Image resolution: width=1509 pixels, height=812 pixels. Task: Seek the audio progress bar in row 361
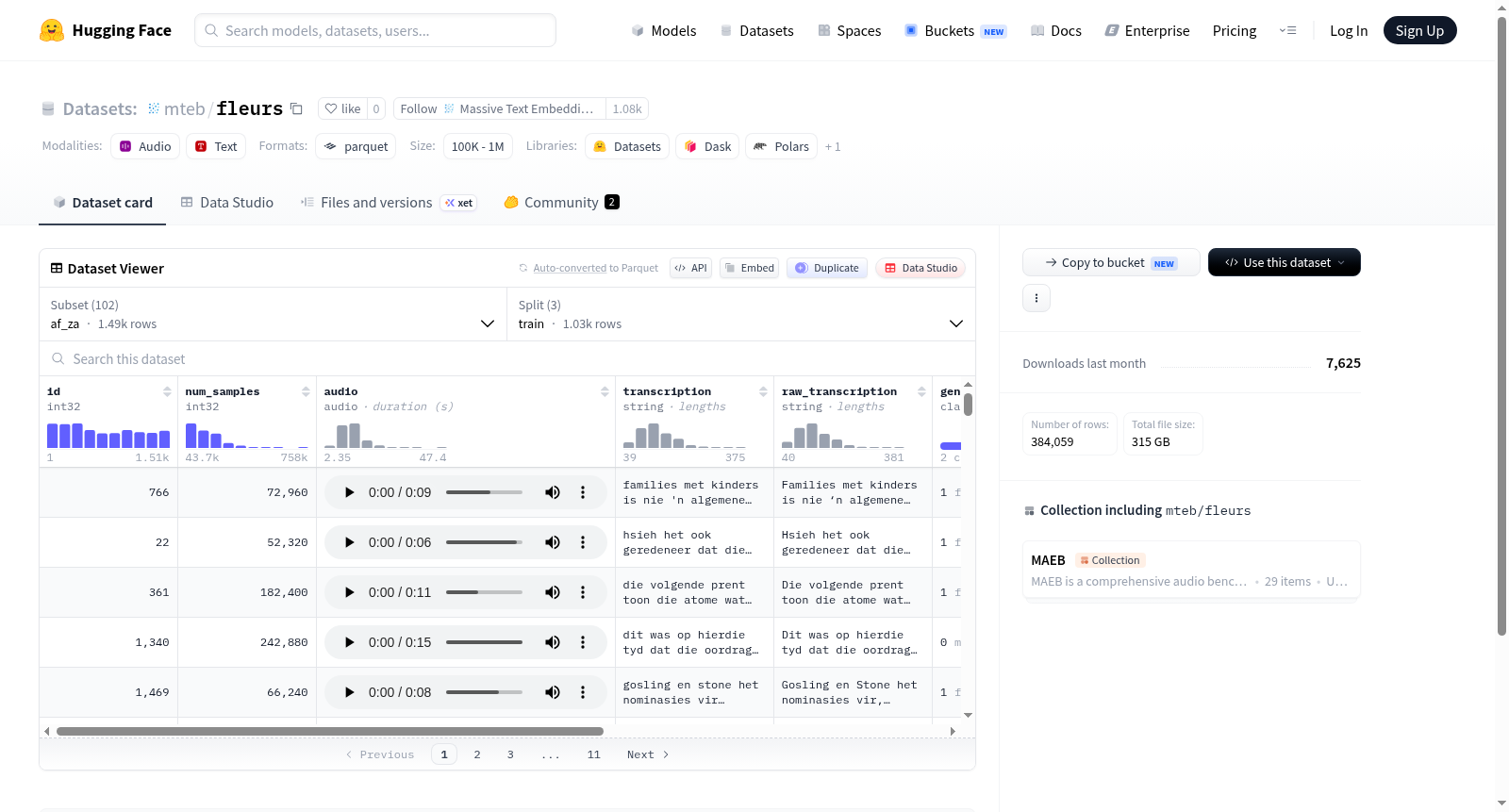pos(484,592)
